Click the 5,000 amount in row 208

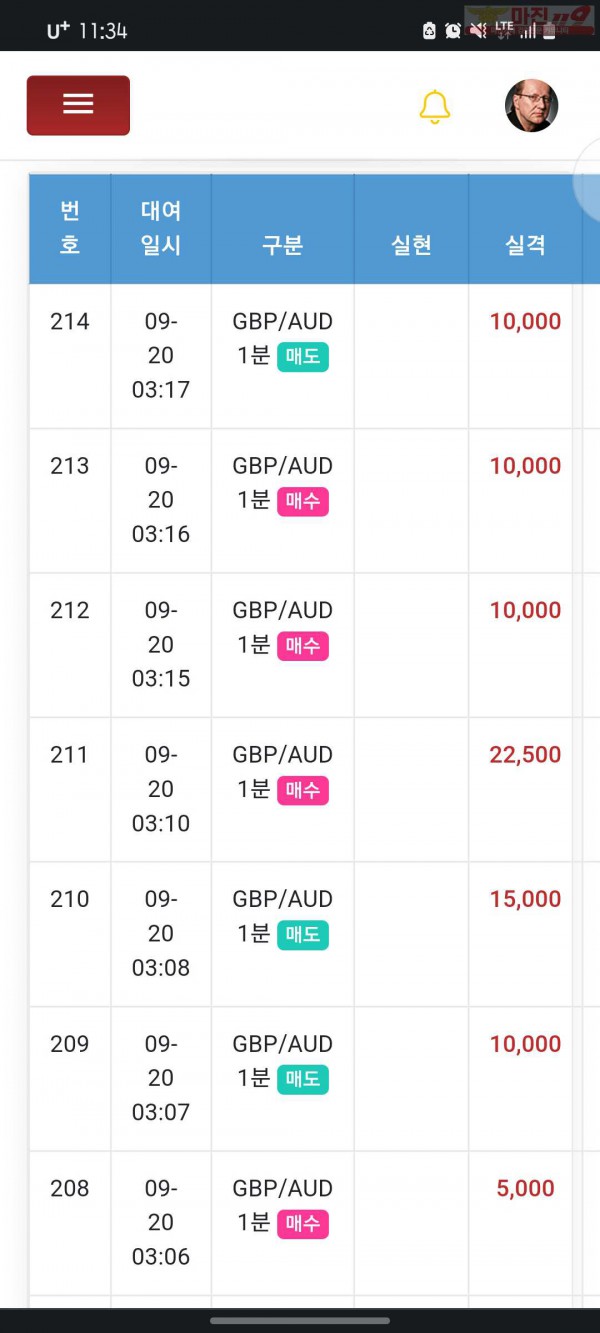point(525,1188)
